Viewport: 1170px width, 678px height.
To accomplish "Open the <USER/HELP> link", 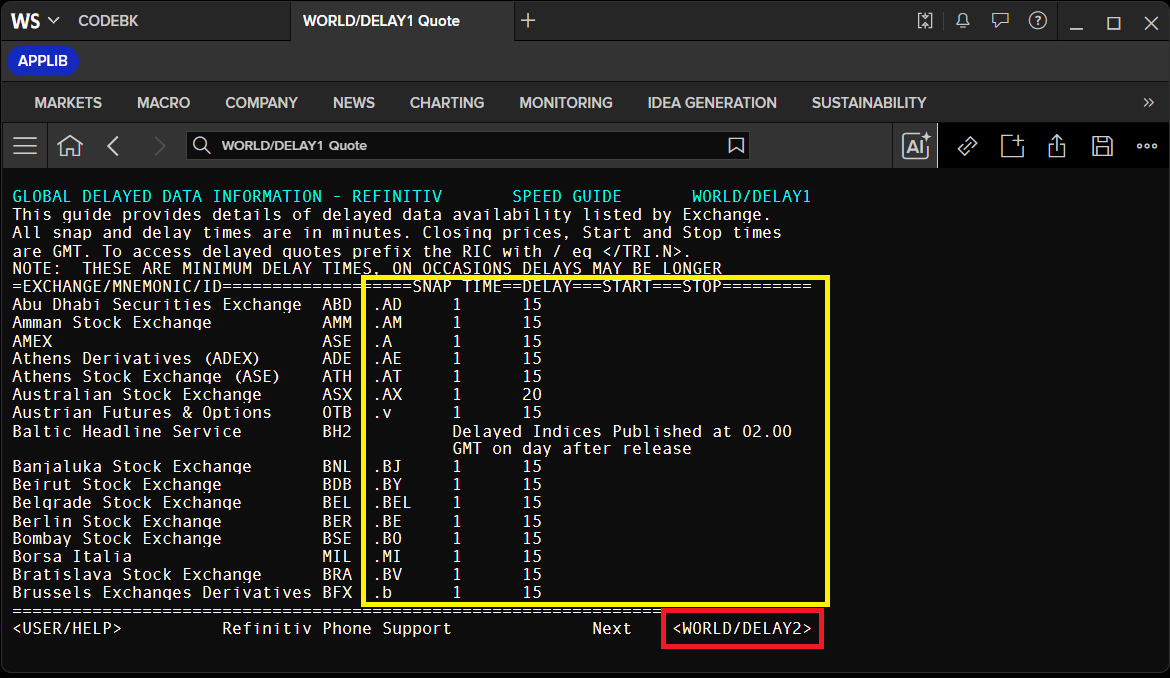I will pos(67,629).
